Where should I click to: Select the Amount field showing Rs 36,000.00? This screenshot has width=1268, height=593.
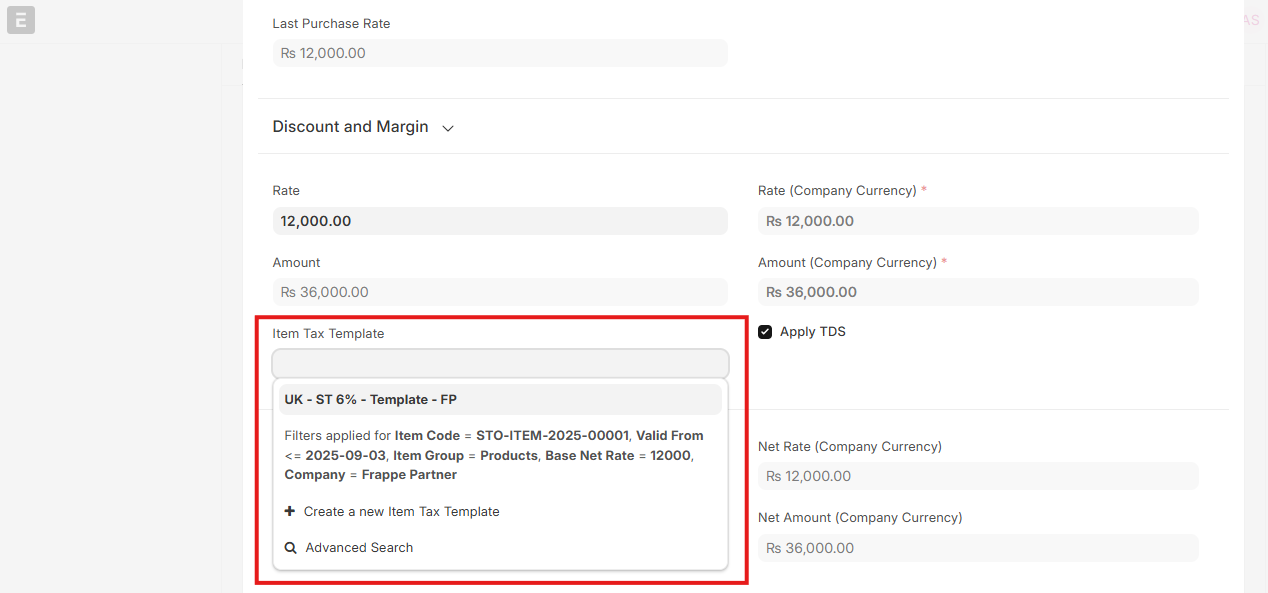pyautogui.click(x=500, y=292)
